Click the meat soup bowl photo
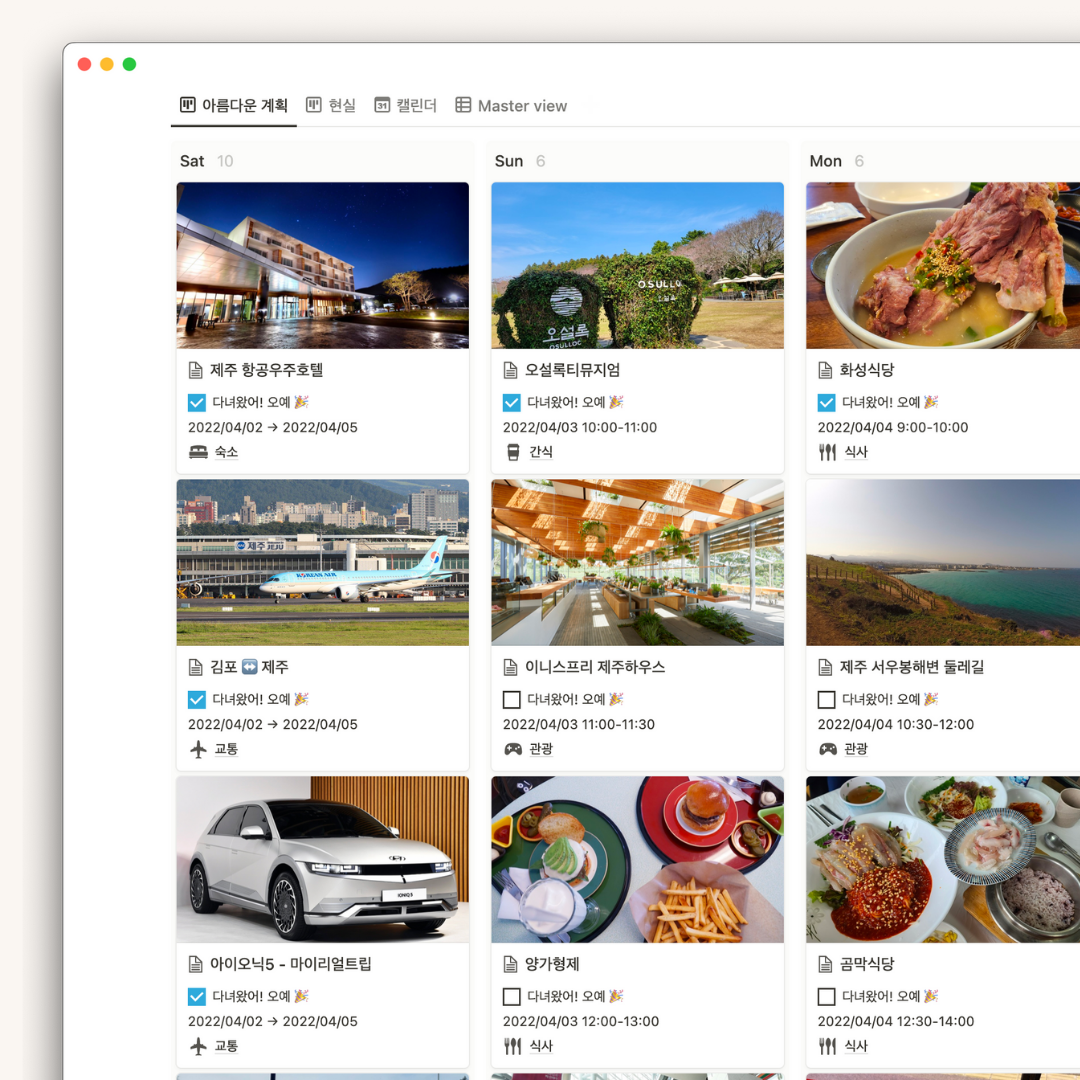 click(x=943, y=265)
